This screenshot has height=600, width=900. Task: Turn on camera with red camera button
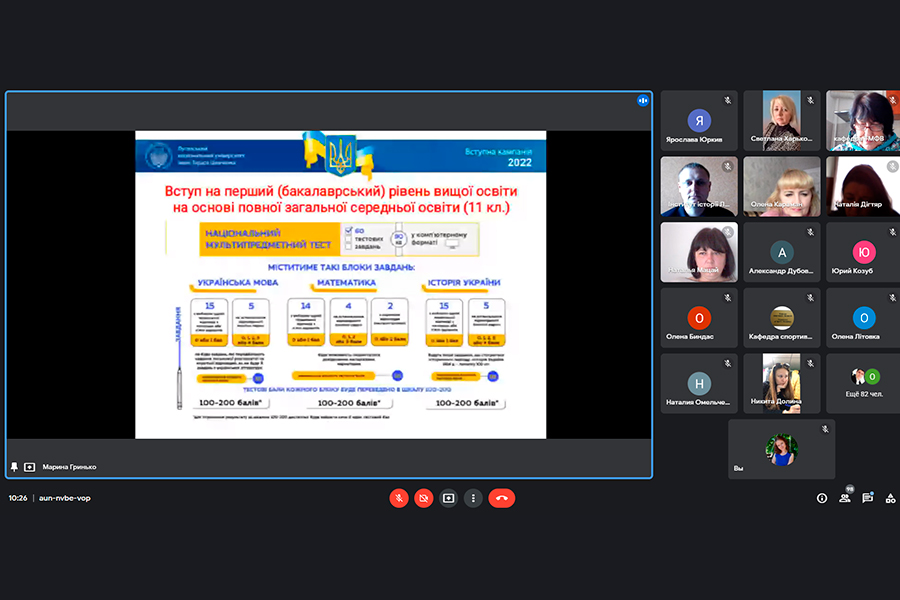(x=424, y=498)
